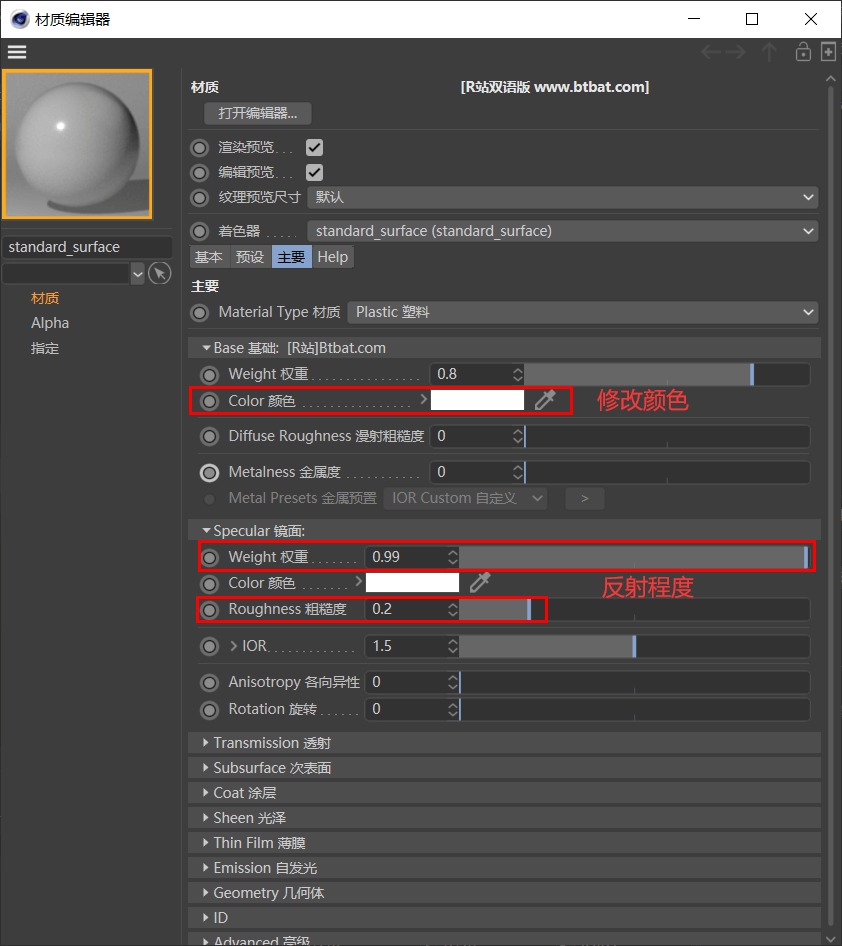The width and height of the screenshot is (842, 946).
Task: Toggle the 编辑预览 animation dot
Action: (199, 173)
